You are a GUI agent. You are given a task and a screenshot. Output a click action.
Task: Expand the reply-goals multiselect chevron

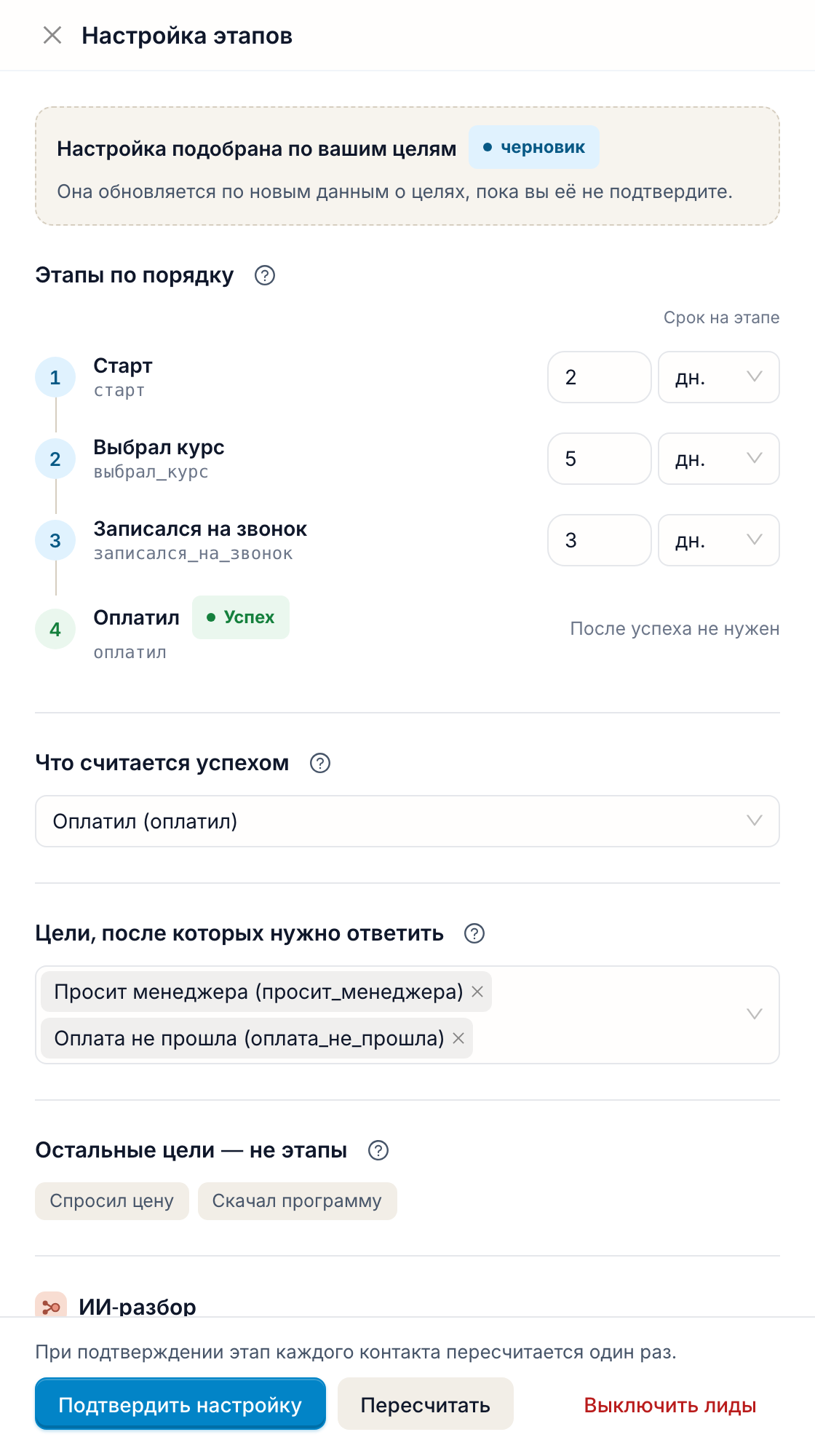pos(755,1014)
